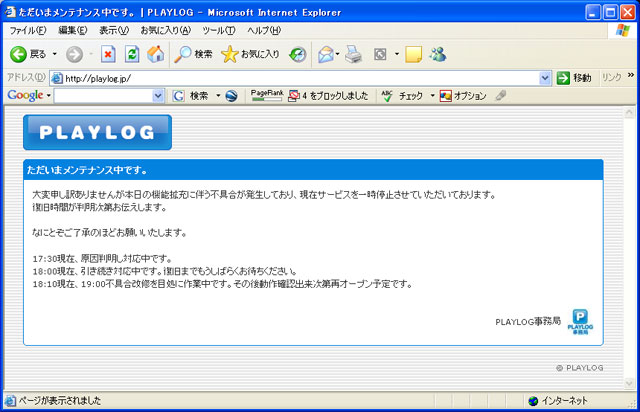Open the Google logo dropdown menu
Screen dimensions: 640x412
coord(49,96)
